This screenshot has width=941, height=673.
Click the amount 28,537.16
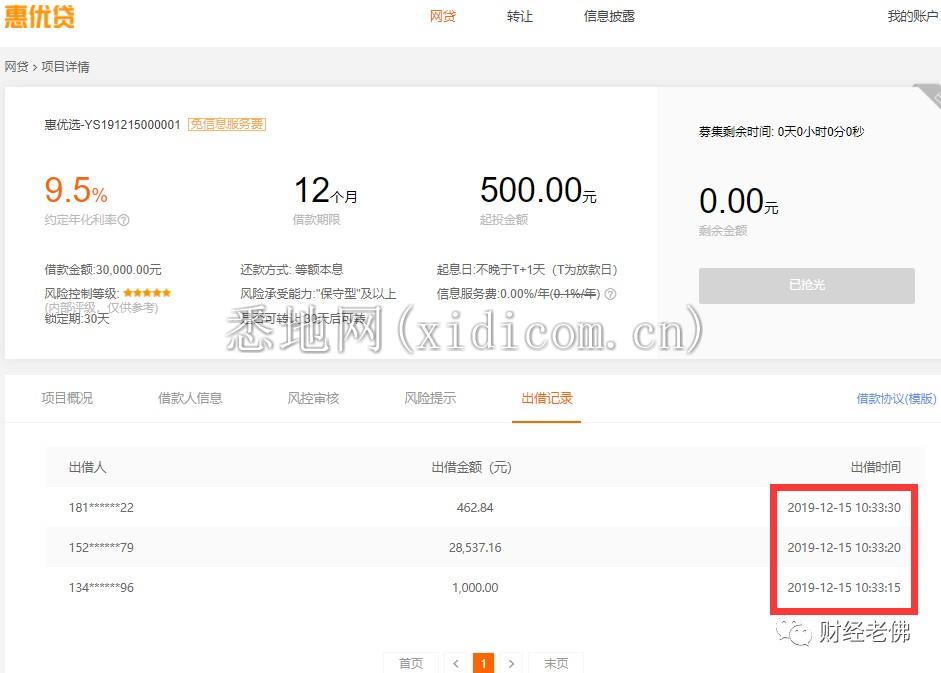[475, 548]
